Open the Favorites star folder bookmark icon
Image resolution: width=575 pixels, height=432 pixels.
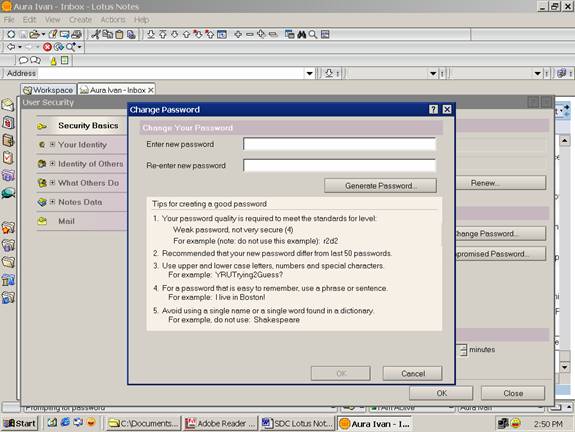point(8,228)
